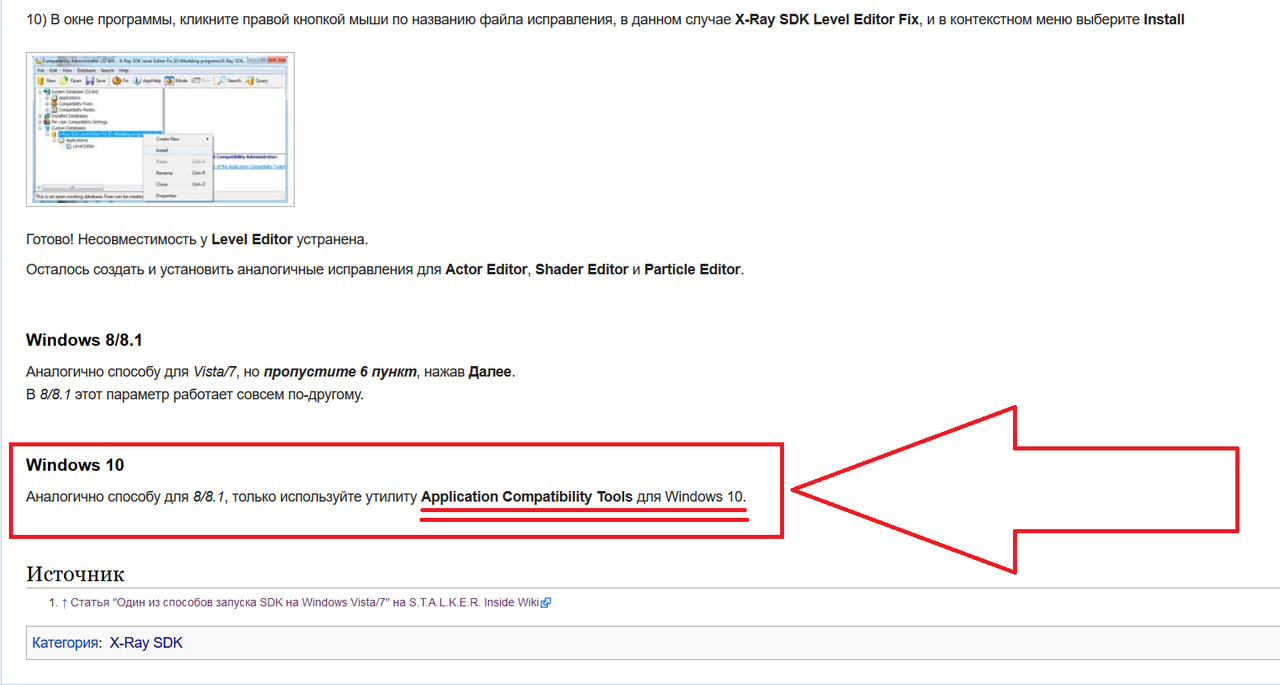Click the Windows 8/8.1 heading

[84, 340]
